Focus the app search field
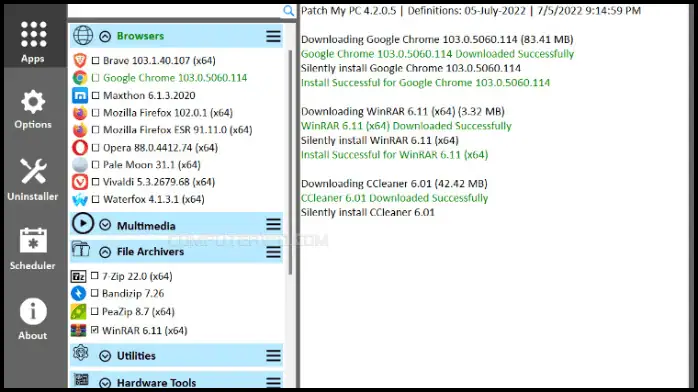698x392 pixels. [175, 11]
